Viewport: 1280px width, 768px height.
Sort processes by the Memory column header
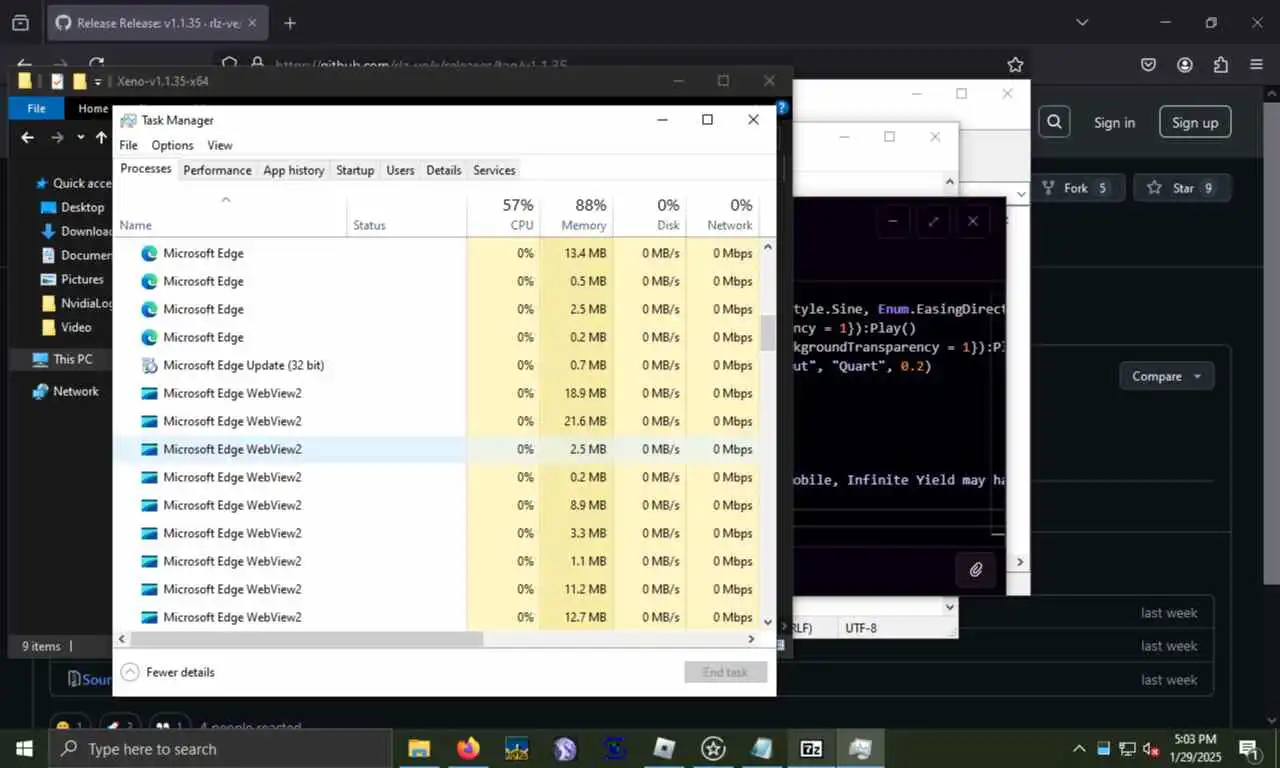[577, 214]
